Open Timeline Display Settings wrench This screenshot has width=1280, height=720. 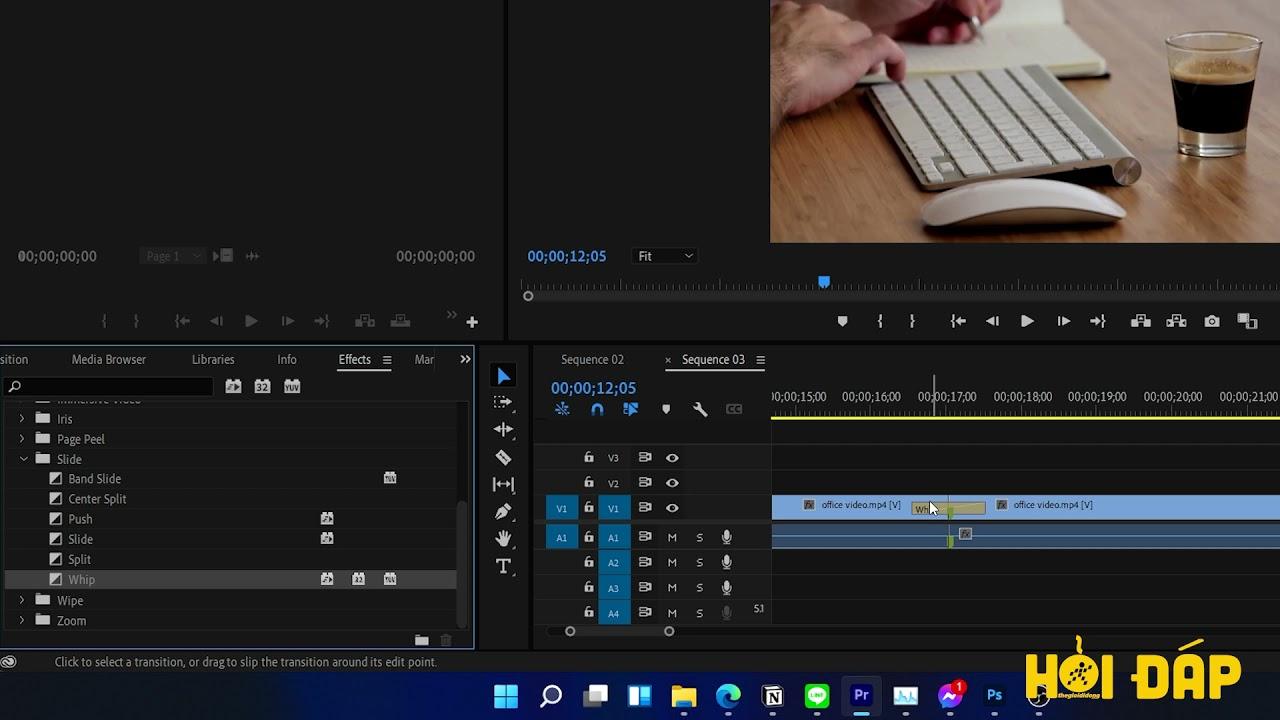(700, 409)
